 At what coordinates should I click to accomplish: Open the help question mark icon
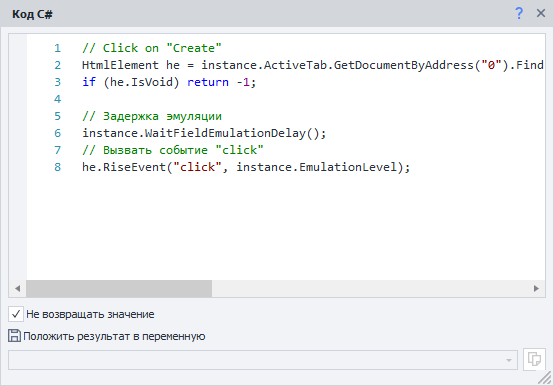pyautogui.click(x=519, y=13)
